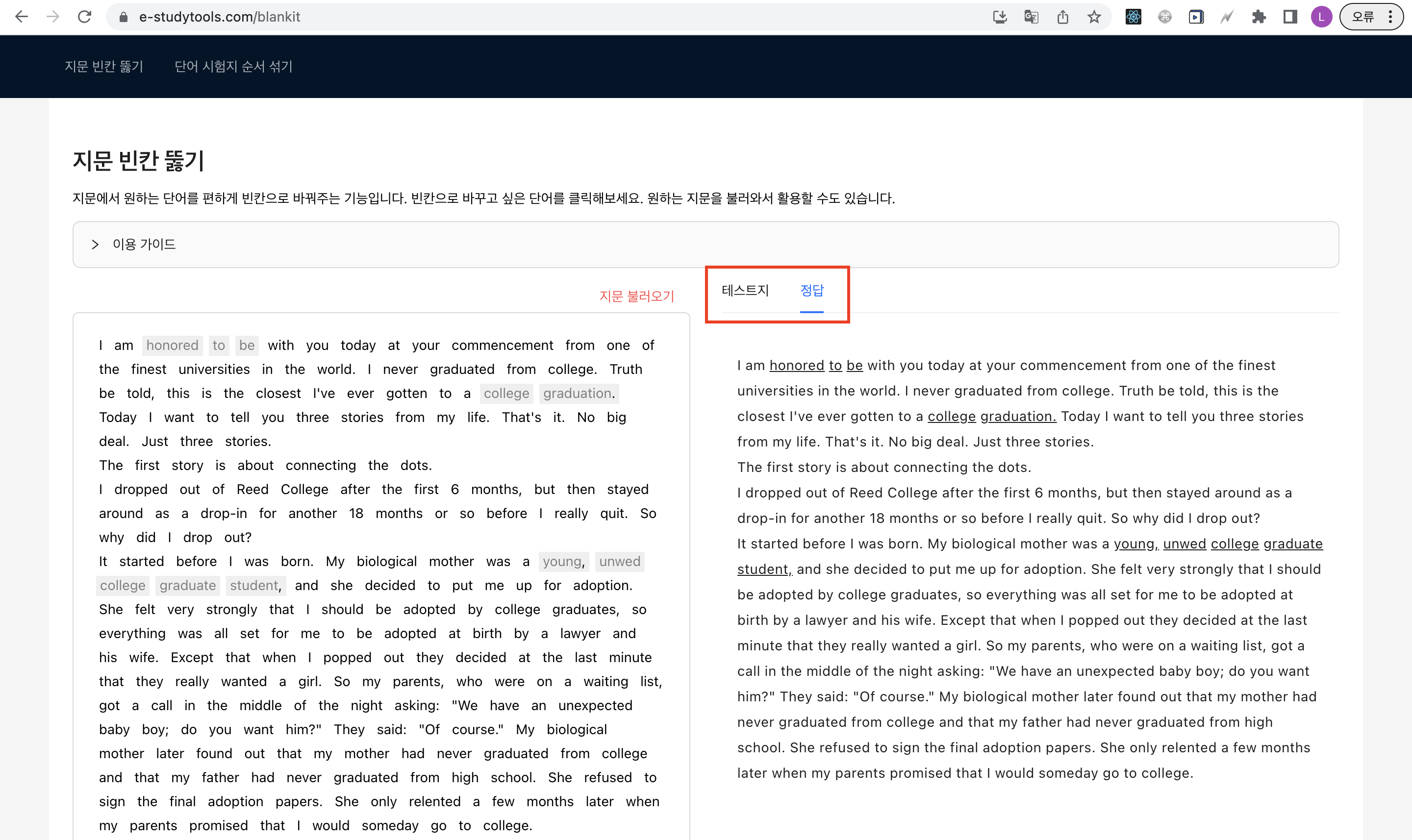The image size is (1412, 840).
Task: Click the Google Translate icon in address bar
Action: point(1031,17)
